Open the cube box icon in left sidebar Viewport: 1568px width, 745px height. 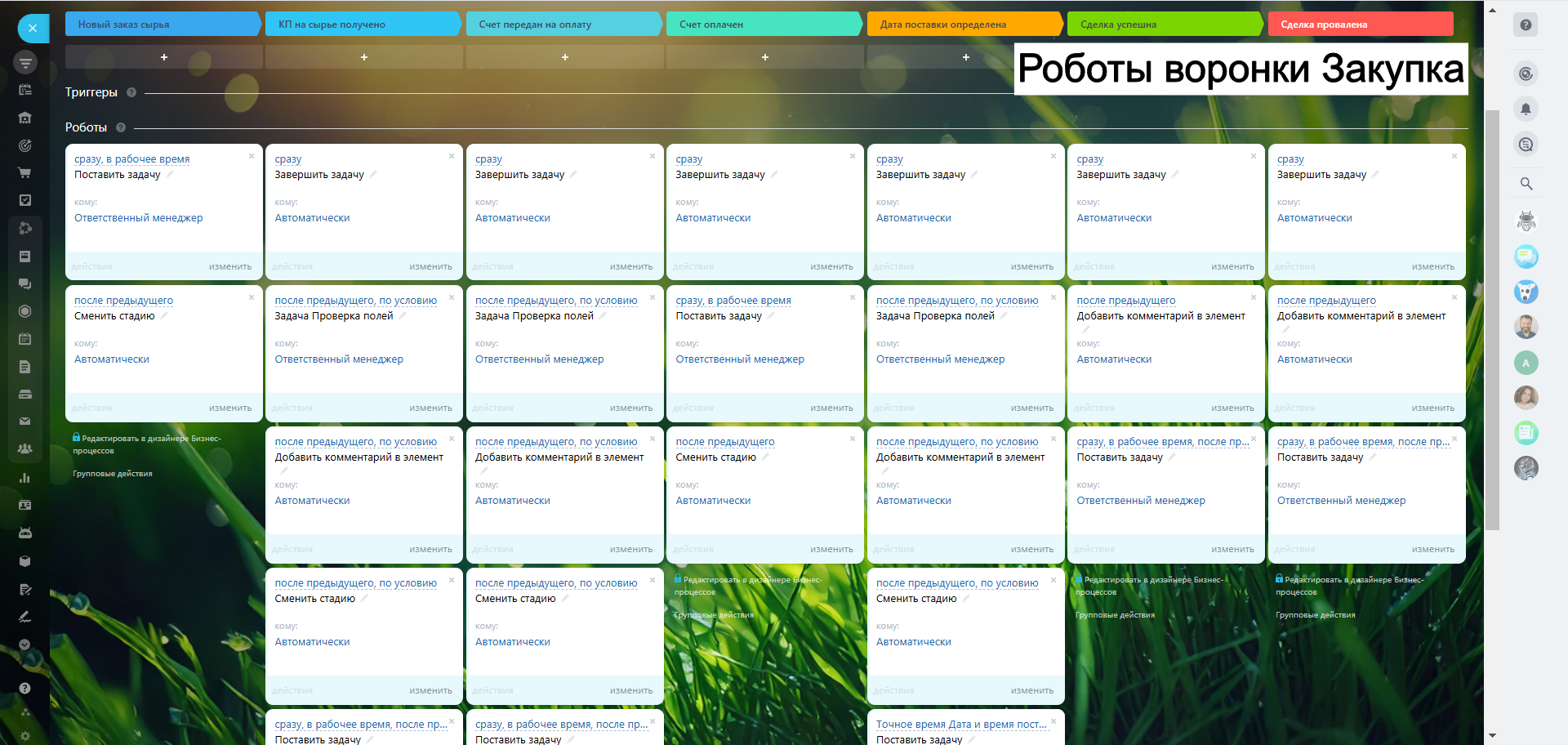[25, 561]
